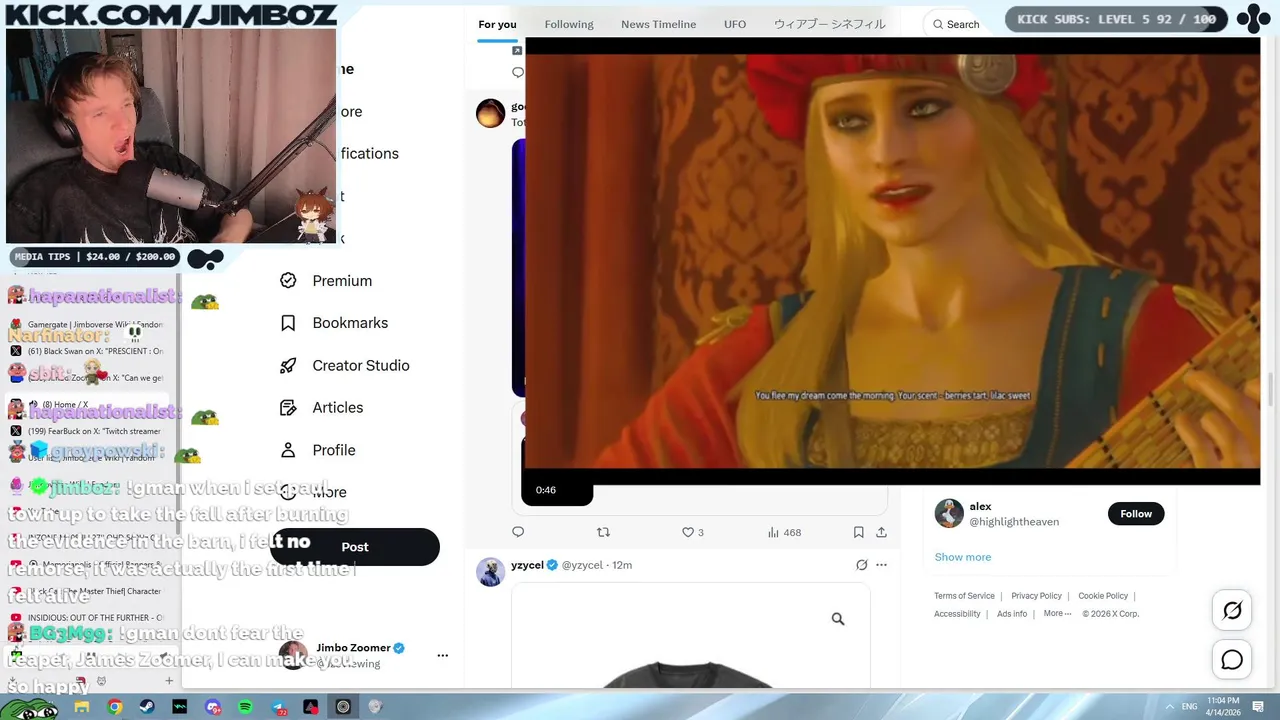This screenshot has height=720, width=1280.
Task: Switch to the For you tab
Action: (497, 24)
